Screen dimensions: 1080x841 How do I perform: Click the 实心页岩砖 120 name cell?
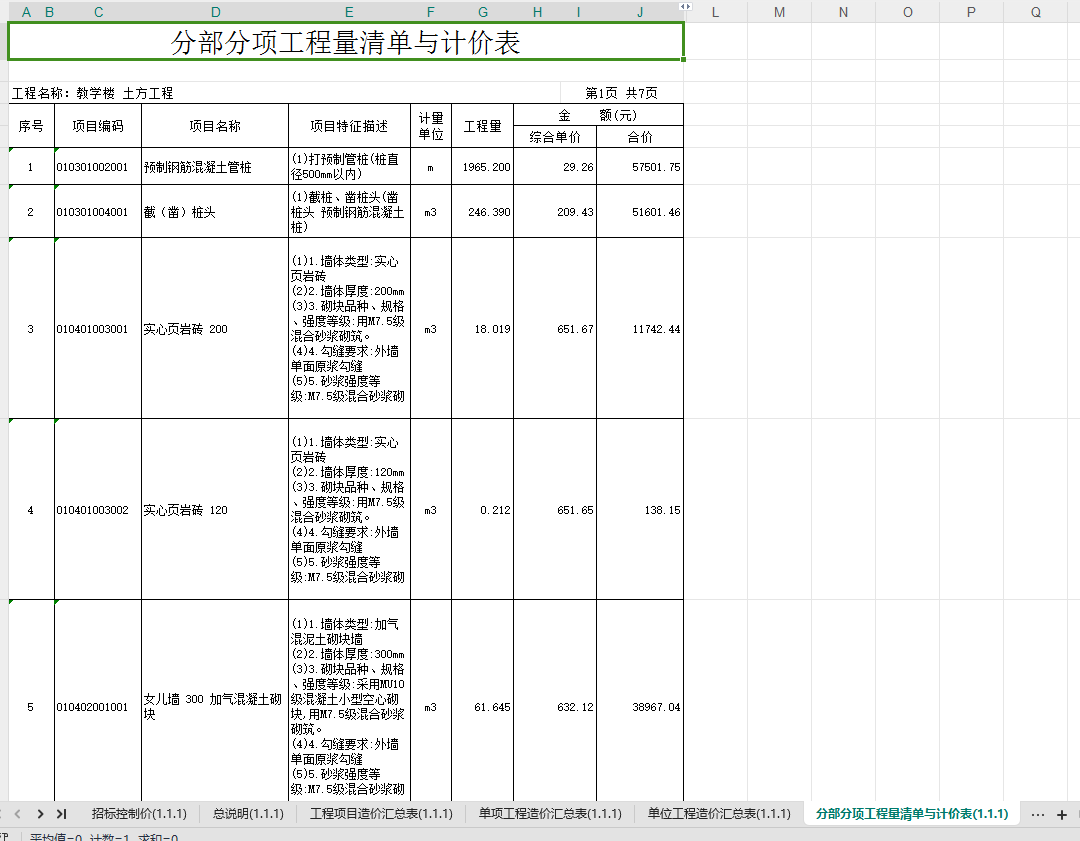215,510
